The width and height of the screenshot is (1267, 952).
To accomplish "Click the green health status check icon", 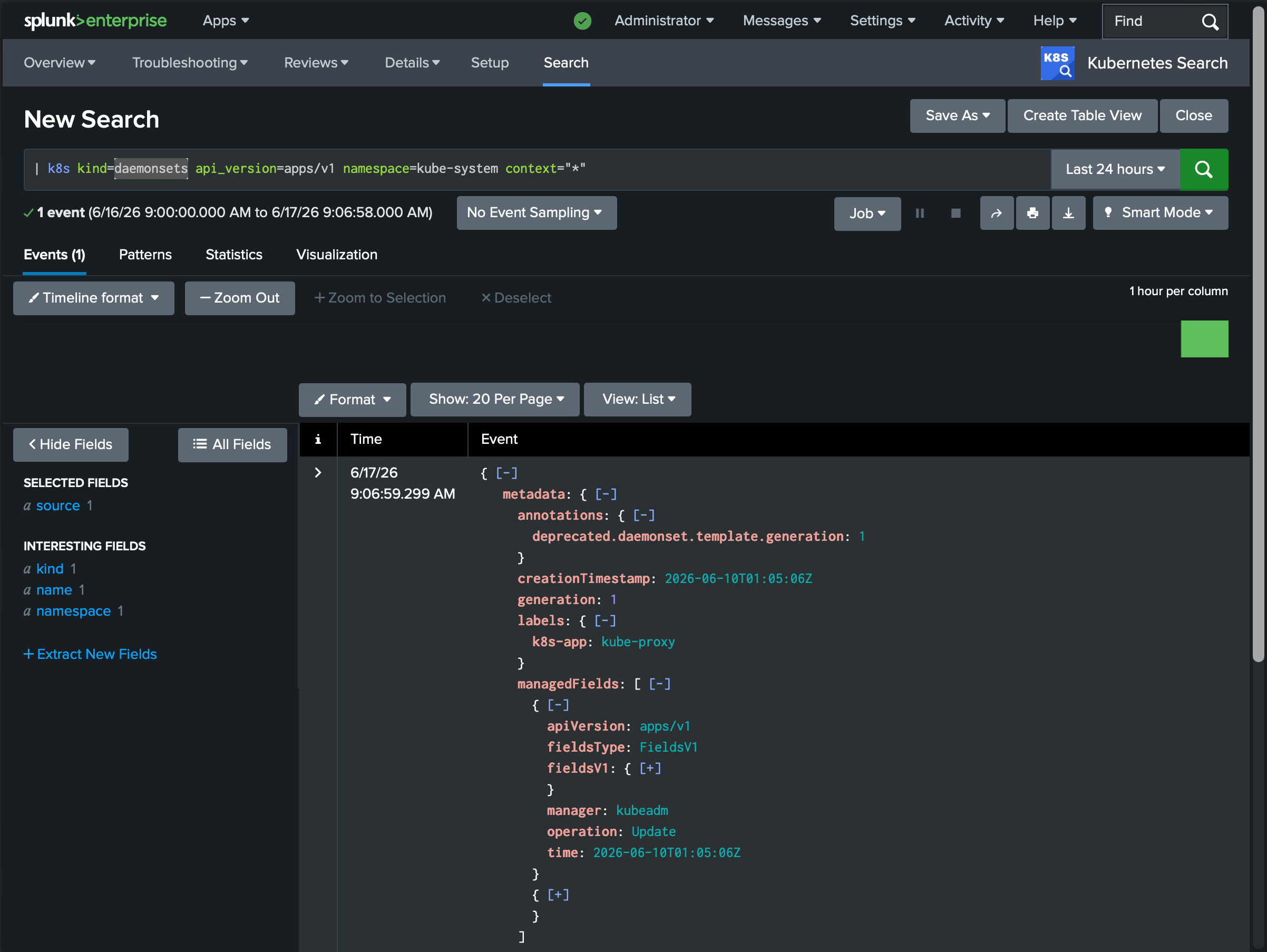I will [x=582, y=21].
